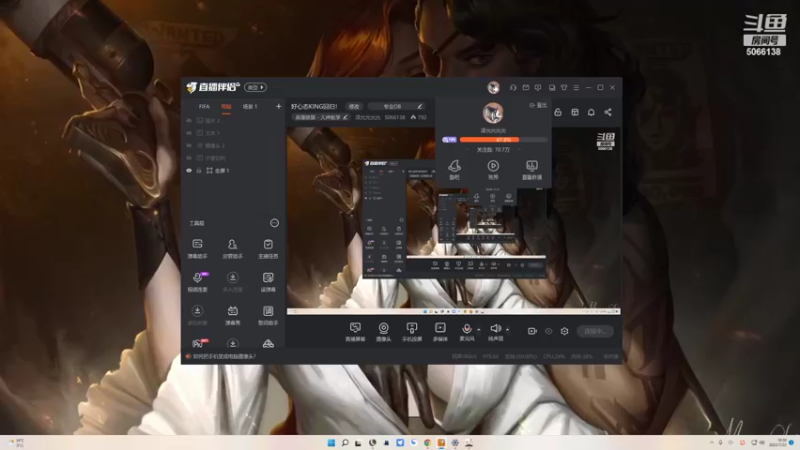Open hamburger menu in title bar

(x=576, y=88)
